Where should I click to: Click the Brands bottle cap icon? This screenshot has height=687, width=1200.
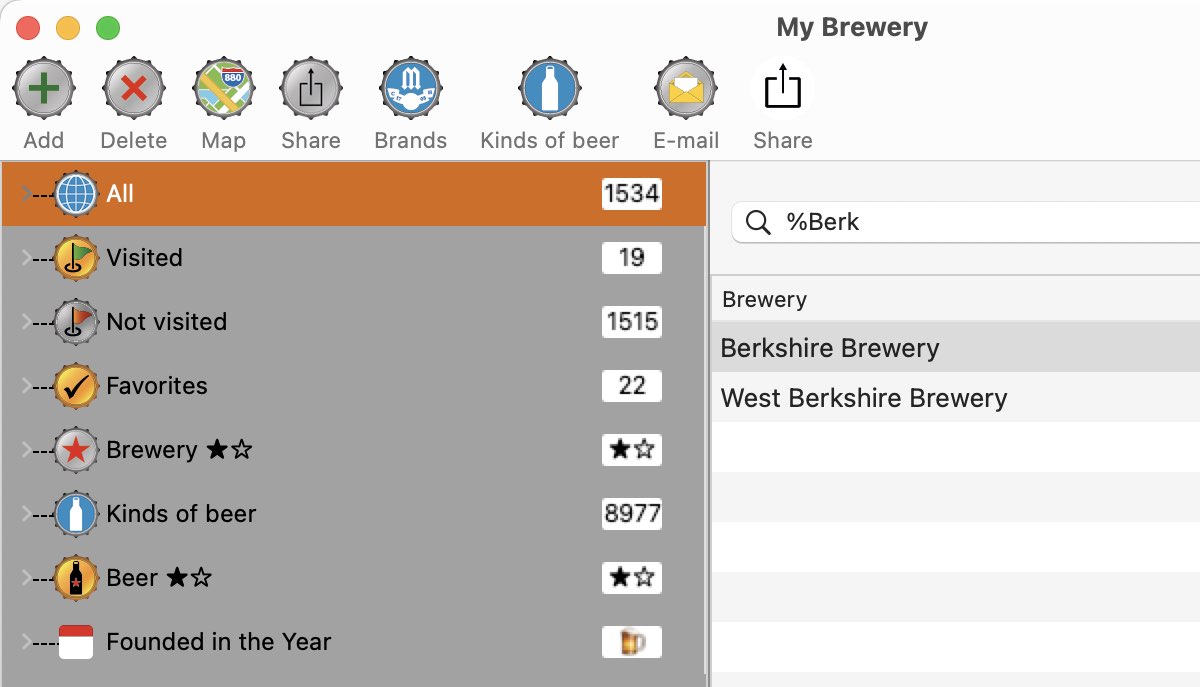click(410, 89)
